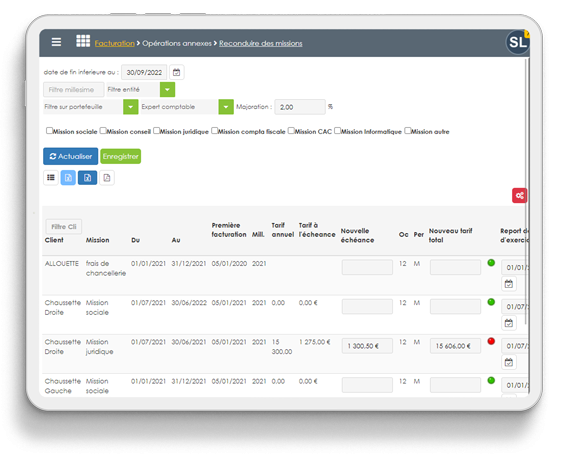561x458 pixels.
Task: Go to Facturation breadcrumb link
Action: (x=114, y=43)
